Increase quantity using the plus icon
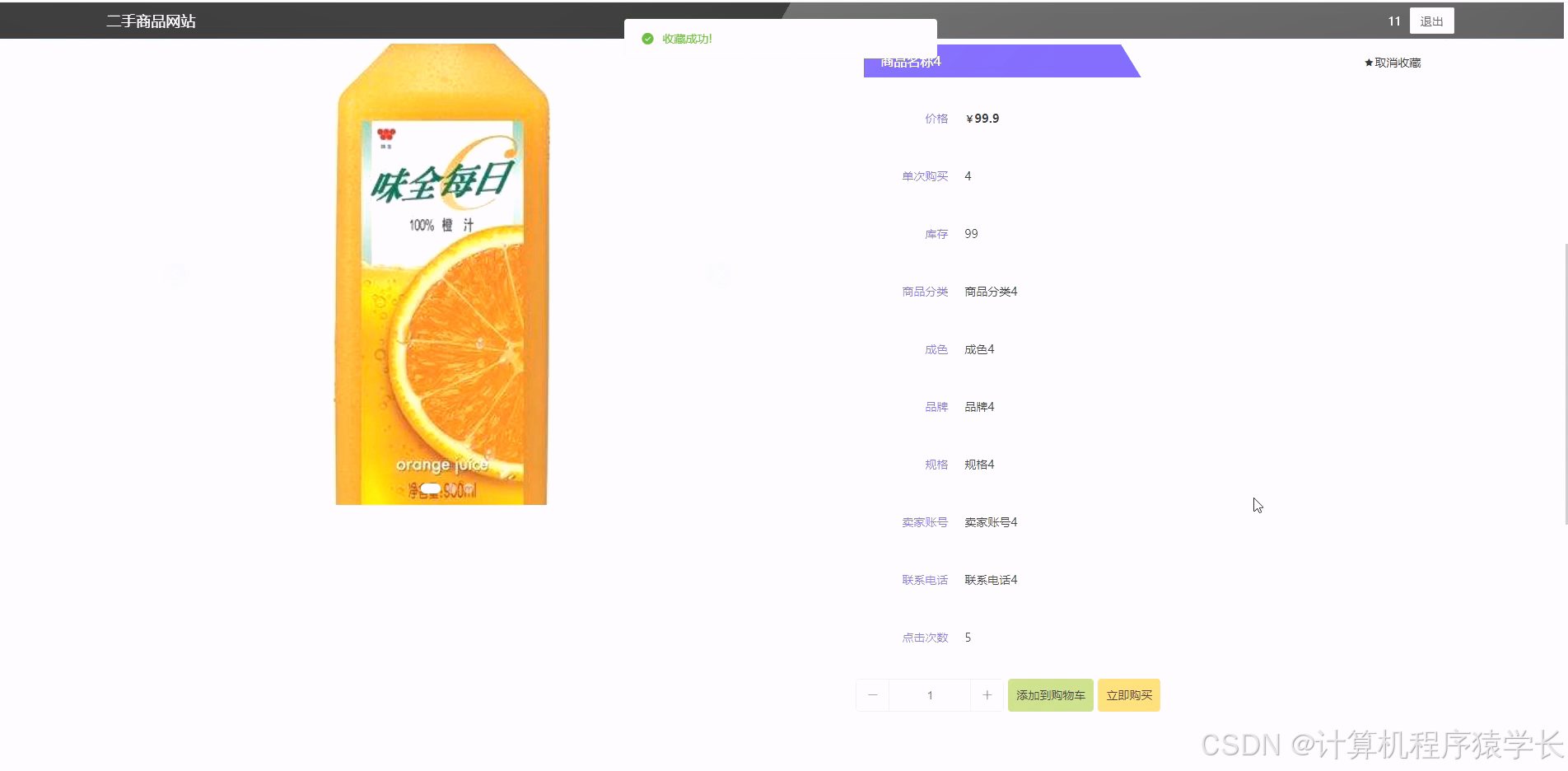1568x771 pixels. [x=987, y=694]
